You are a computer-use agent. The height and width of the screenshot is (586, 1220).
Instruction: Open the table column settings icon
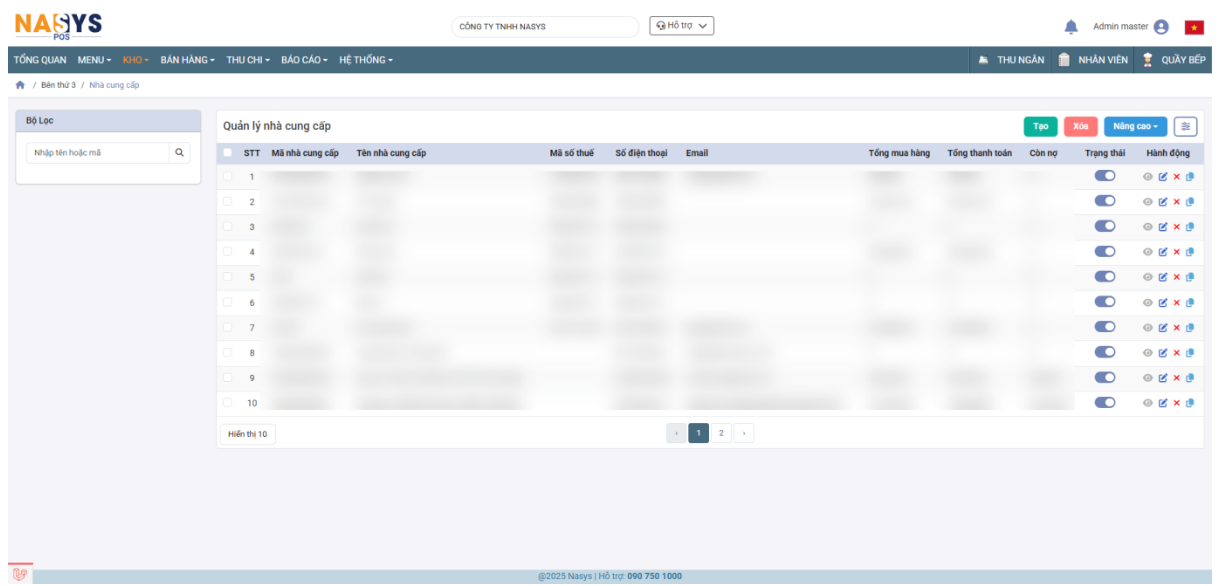click(1185, 127)
